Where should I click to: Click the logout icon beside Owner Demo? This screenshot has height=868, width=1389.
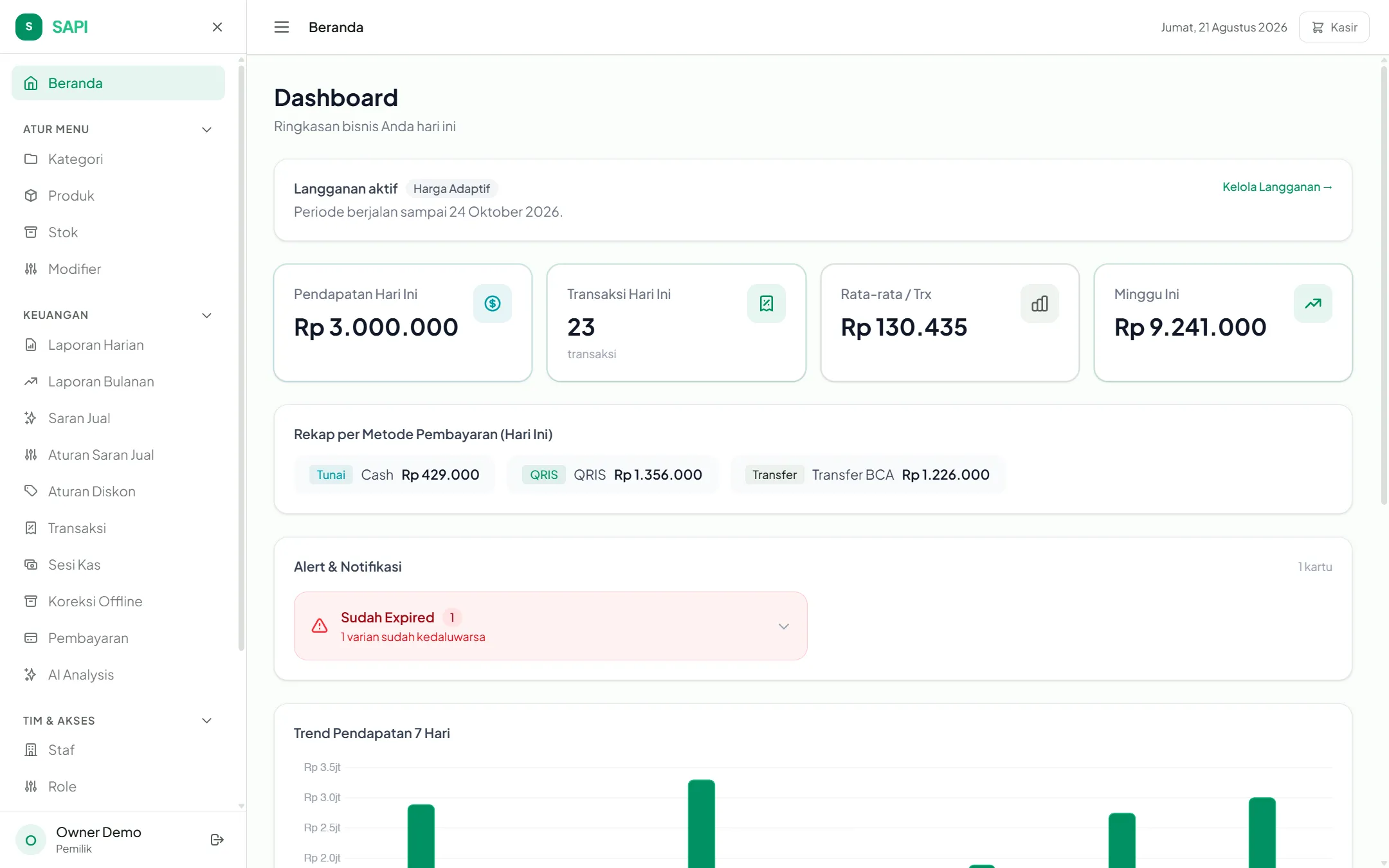(x=217, y=840)
